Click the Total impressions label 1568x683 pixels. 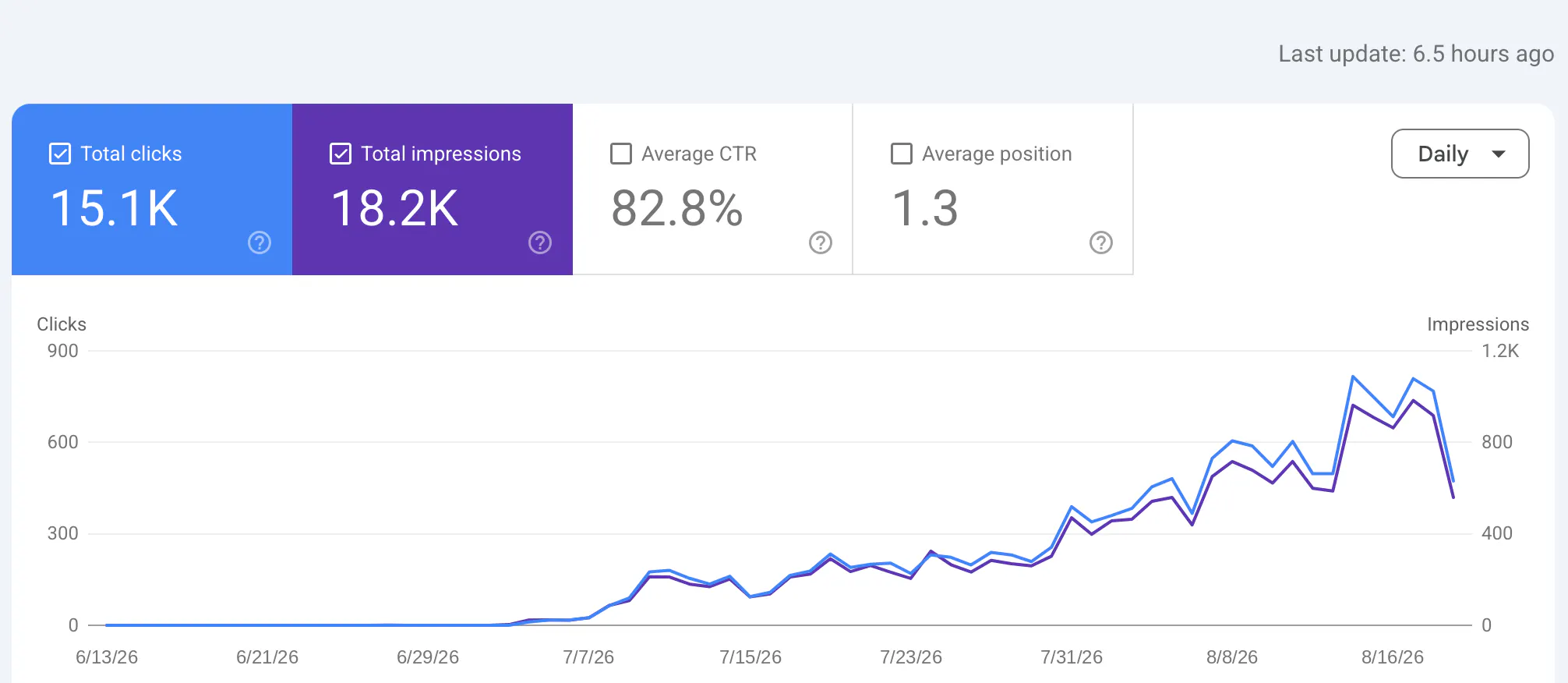[x=441, y=154]
